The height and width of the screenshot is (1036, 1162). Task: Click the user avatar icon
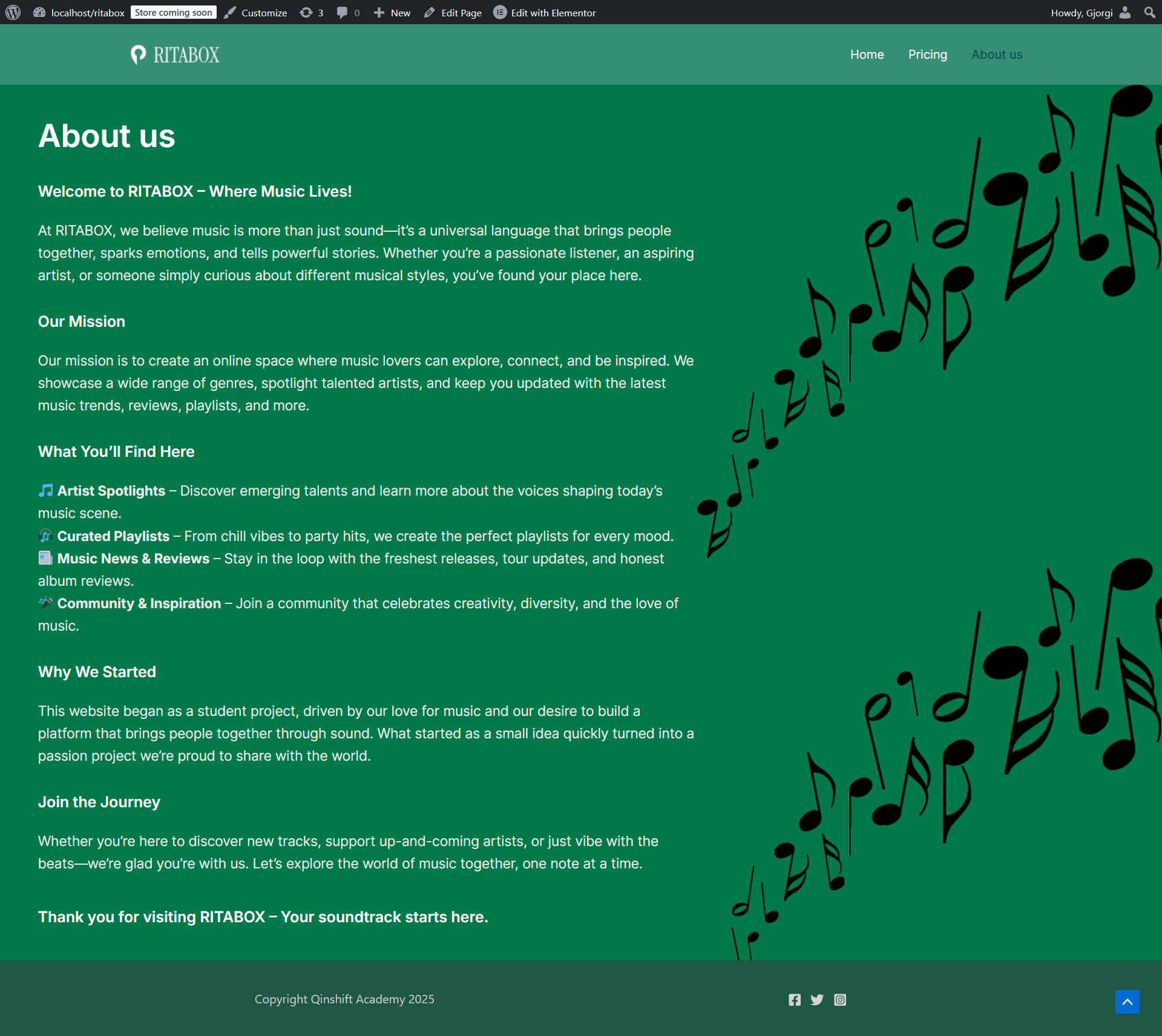pos(1125,13)
